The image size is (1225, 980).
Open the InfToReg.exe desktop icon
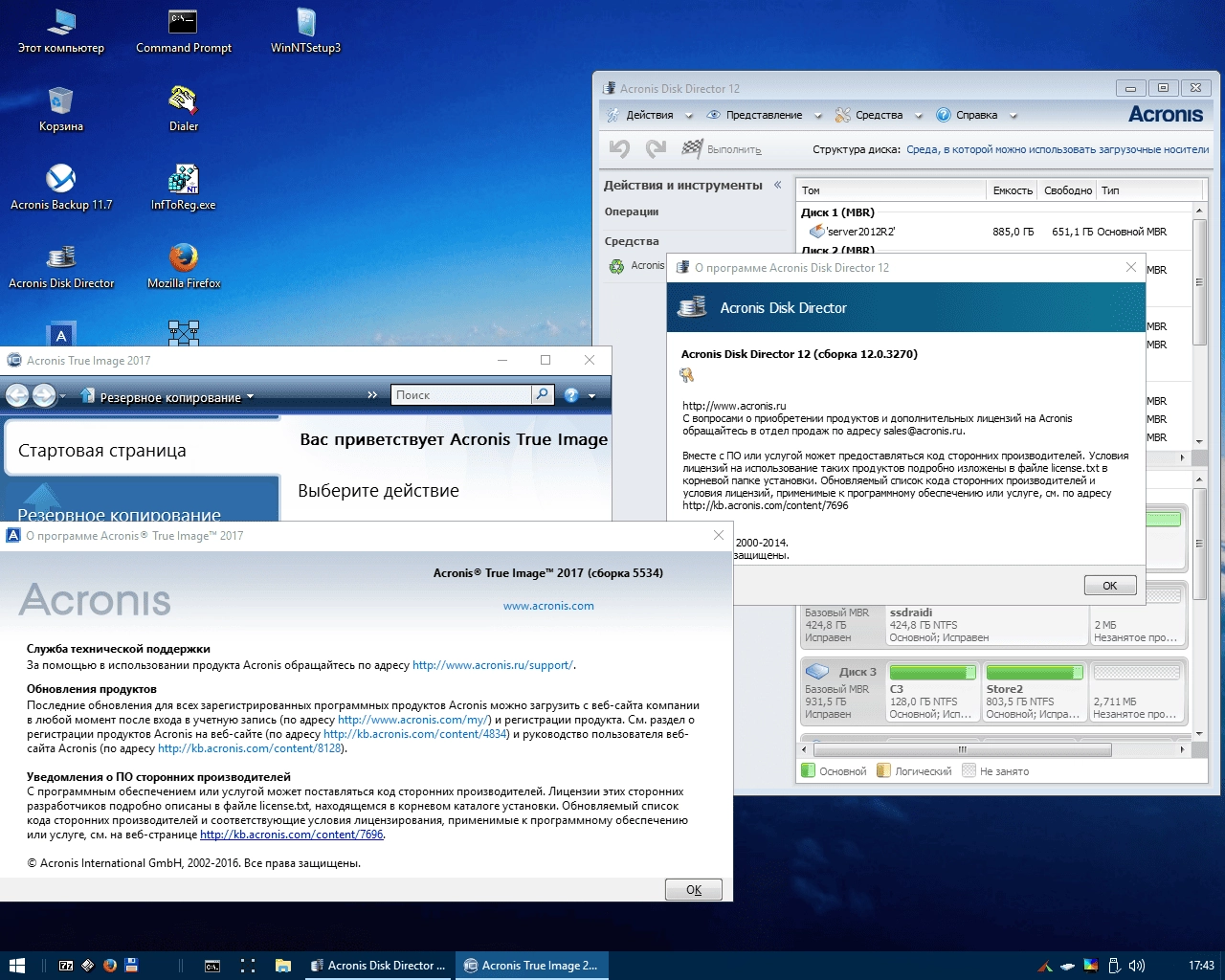(x=184, y=188)
